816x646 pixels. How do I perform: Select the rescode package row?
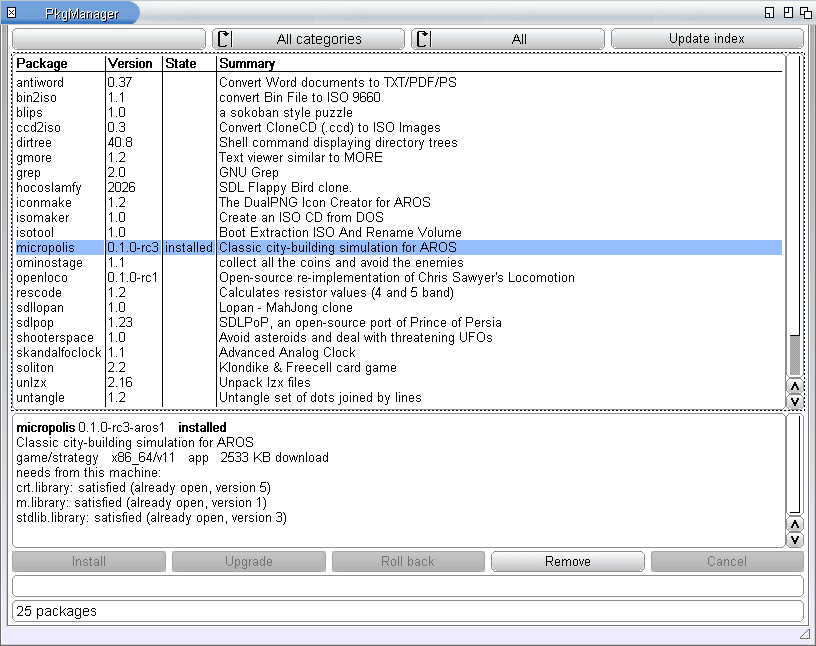coord(399,293)
